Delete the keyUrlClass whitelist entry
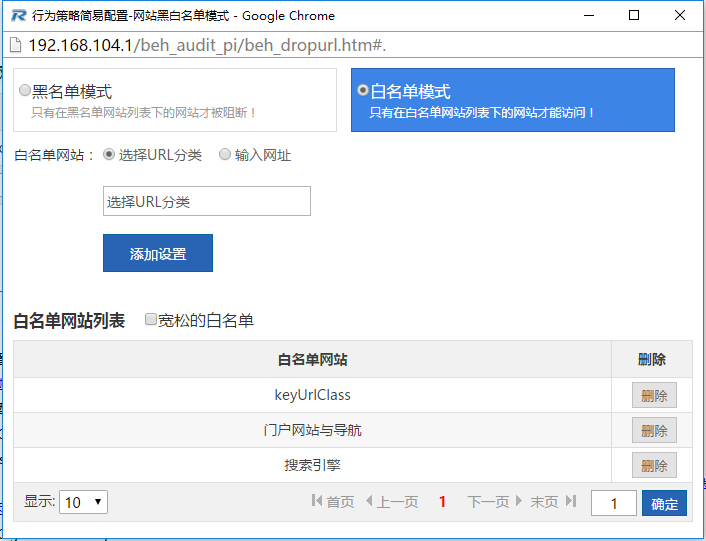Image resolution: width=706 pixels, height=541 pixels. coord(653,395)
